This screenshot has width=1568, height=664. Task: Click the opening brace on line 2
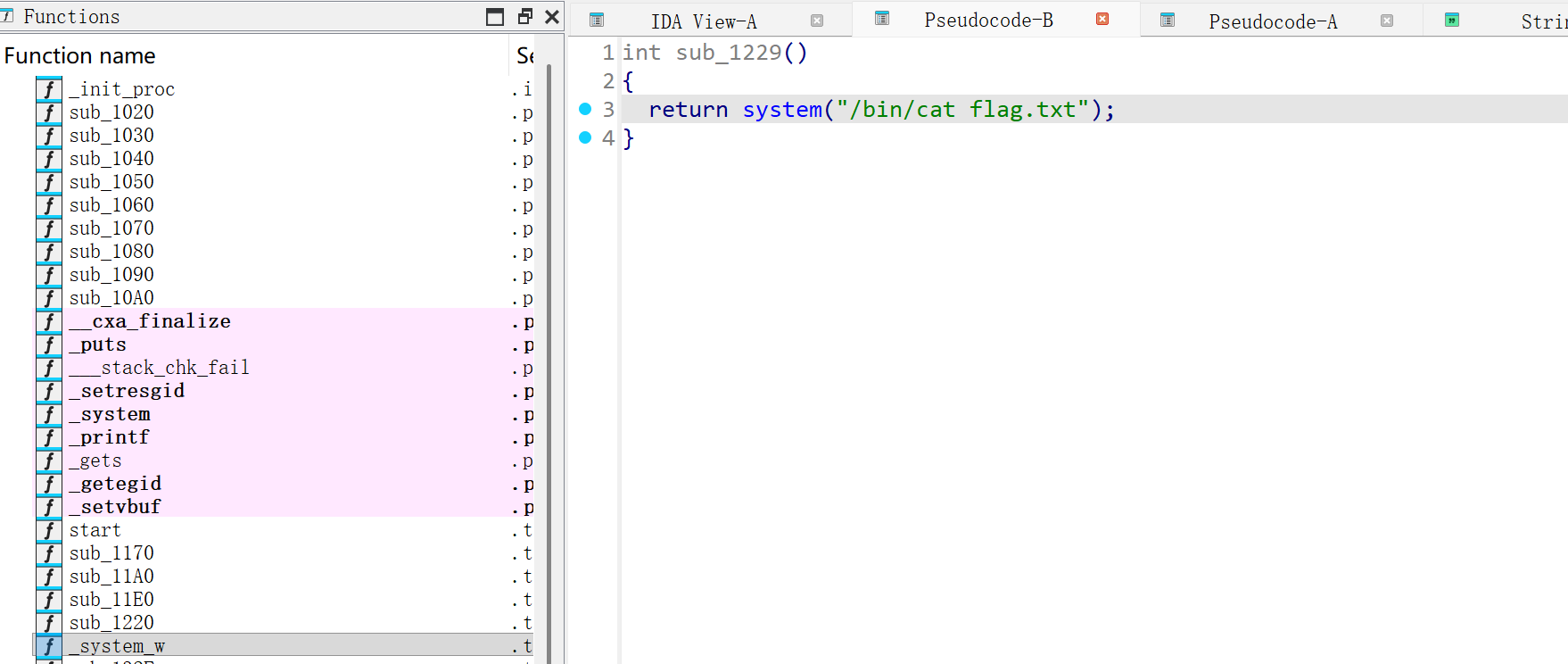pos(628,81)
